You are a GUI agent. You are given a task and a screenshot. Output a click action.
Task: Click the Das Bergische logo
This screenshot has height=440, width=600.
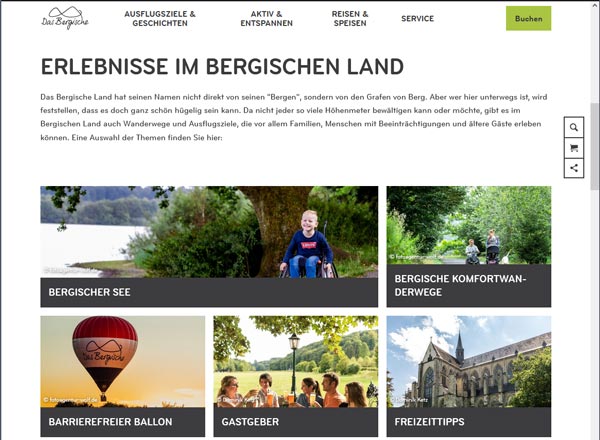(x=65, y=18)
